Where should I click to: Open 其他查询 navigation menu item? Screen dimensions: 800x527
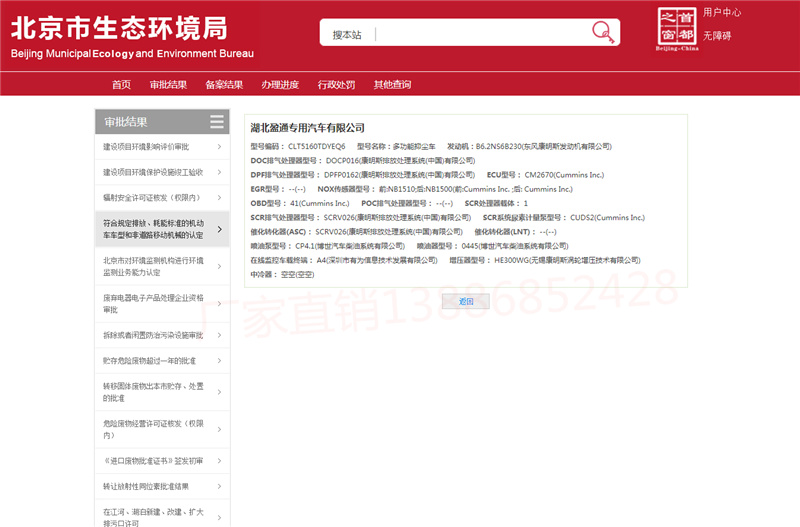pyautogui.click(x=392, y=84)
